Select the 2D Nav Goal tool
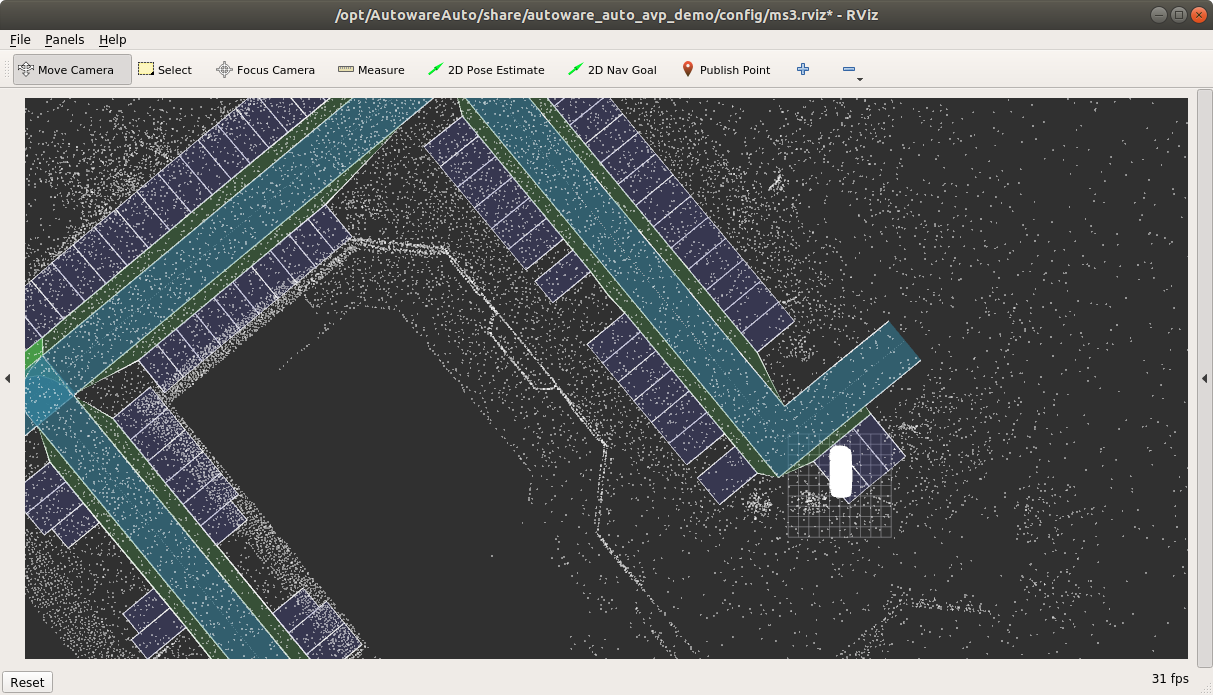 pyautogui.click(x=612, y=70)
